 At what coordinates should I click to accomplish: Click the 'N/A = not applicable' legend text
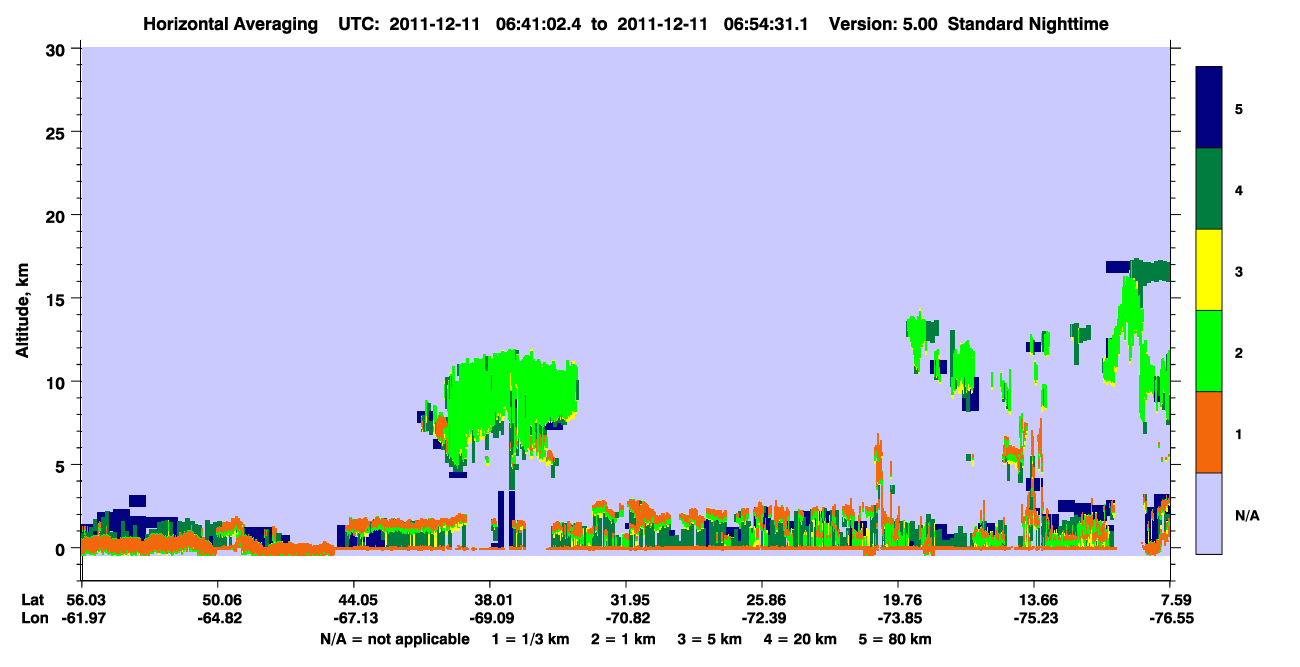(394, 639)
